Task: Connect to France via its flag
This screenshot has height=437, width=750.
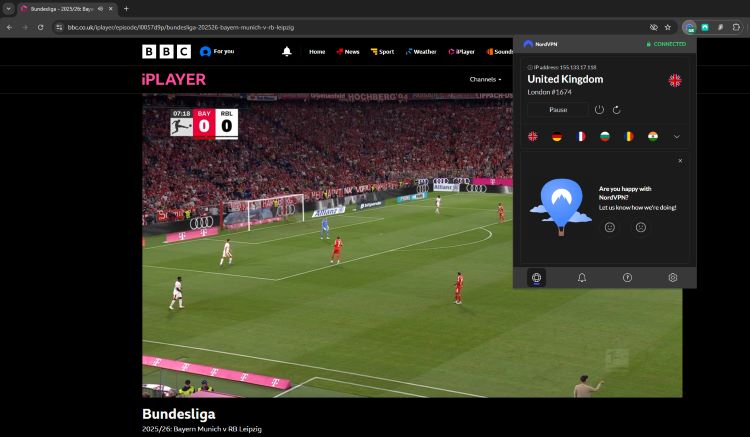Action: click(581, 136)
